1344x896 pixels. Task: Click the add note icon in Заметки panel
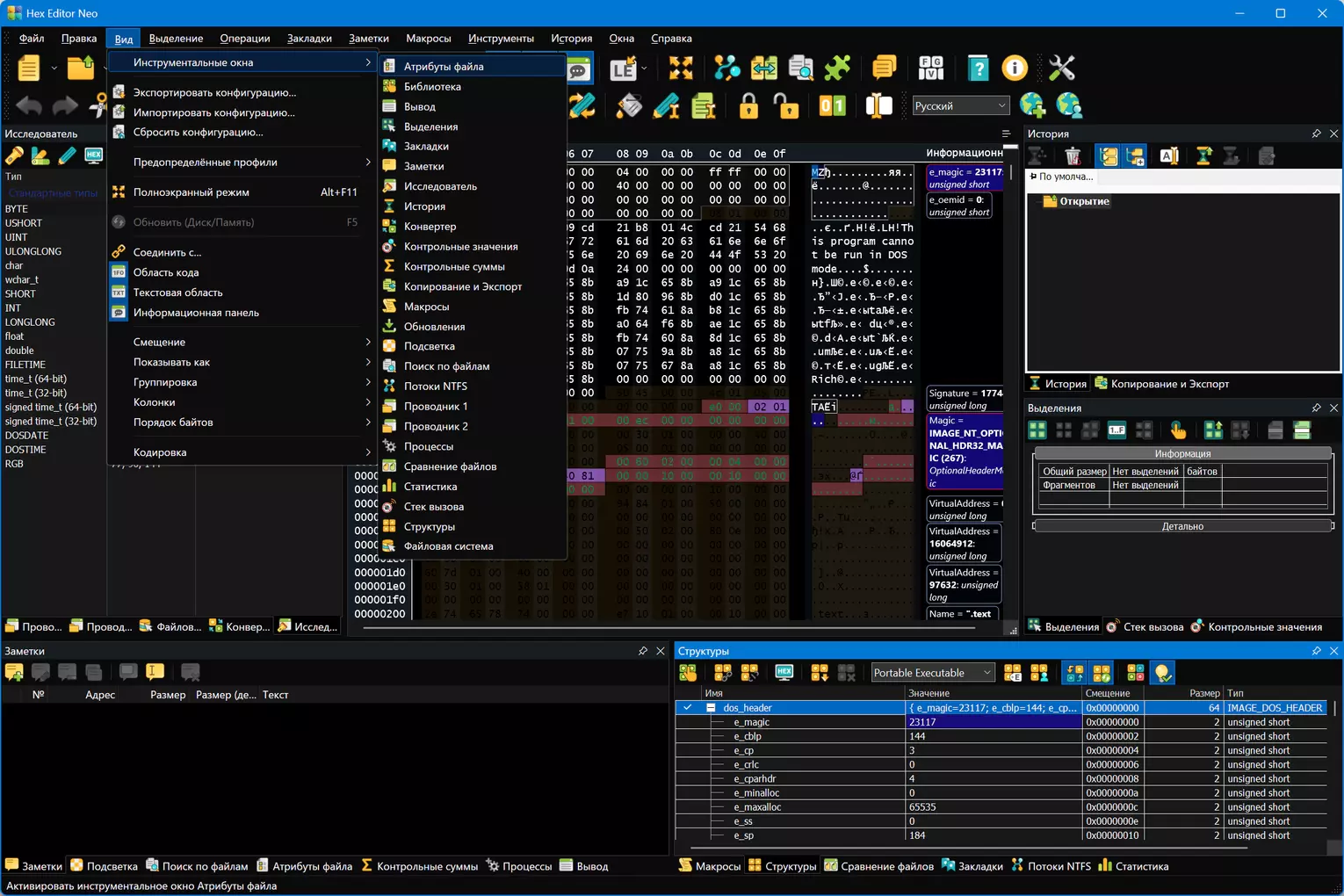pos(14,673)
